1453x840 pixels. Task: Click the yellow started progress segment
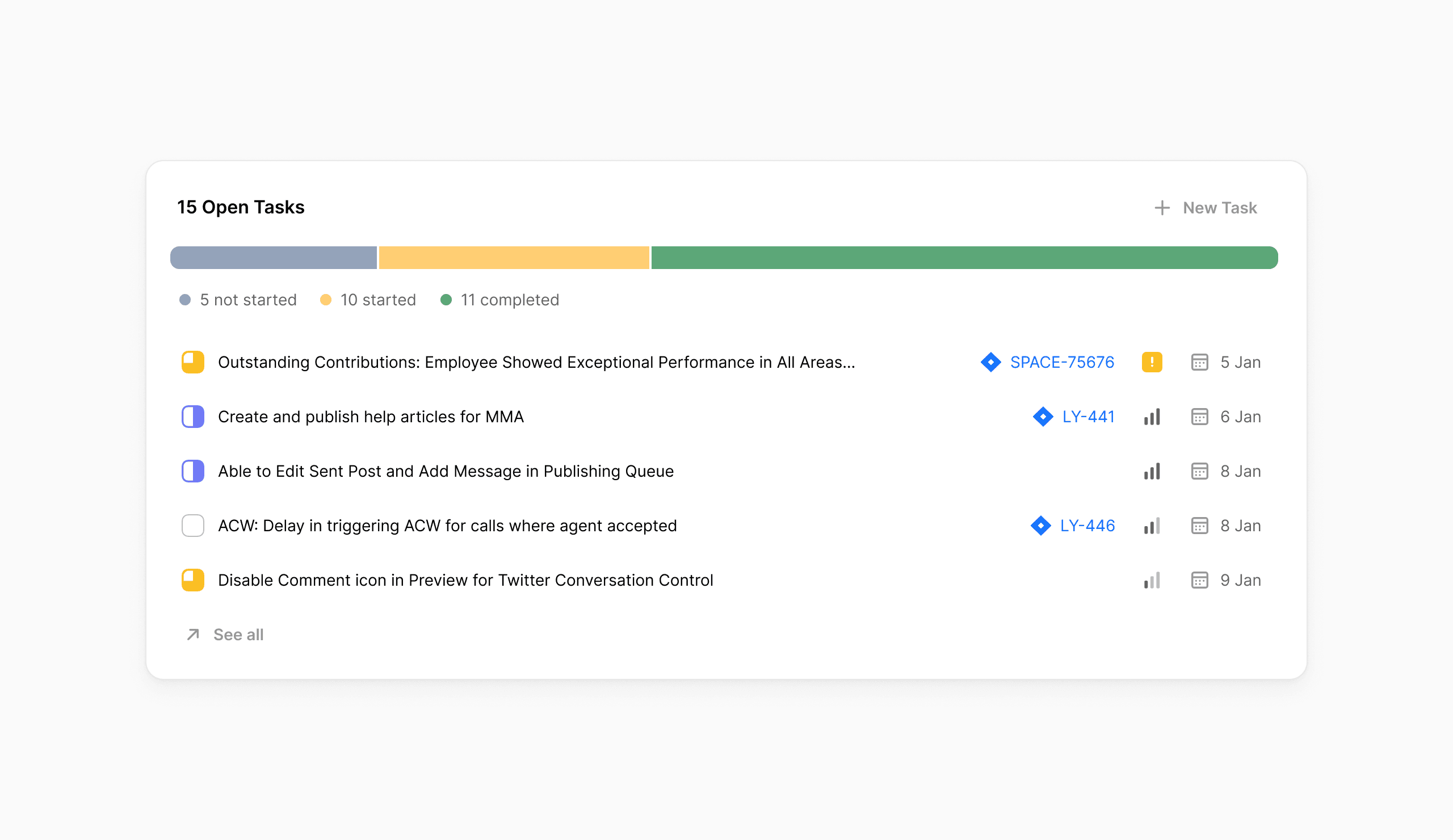[x=514, y=258]
